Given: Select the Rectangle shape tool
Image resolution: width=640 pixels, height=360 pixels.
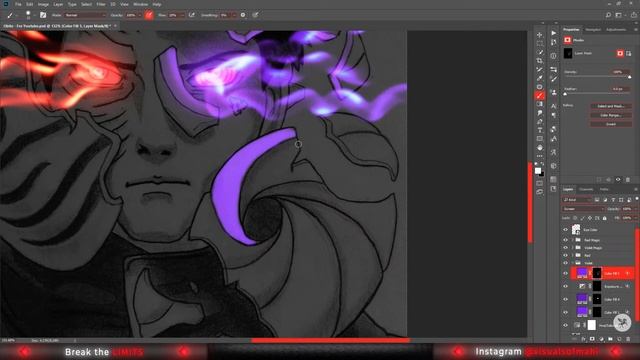Looking at the screenshot, I should point(540,139).
